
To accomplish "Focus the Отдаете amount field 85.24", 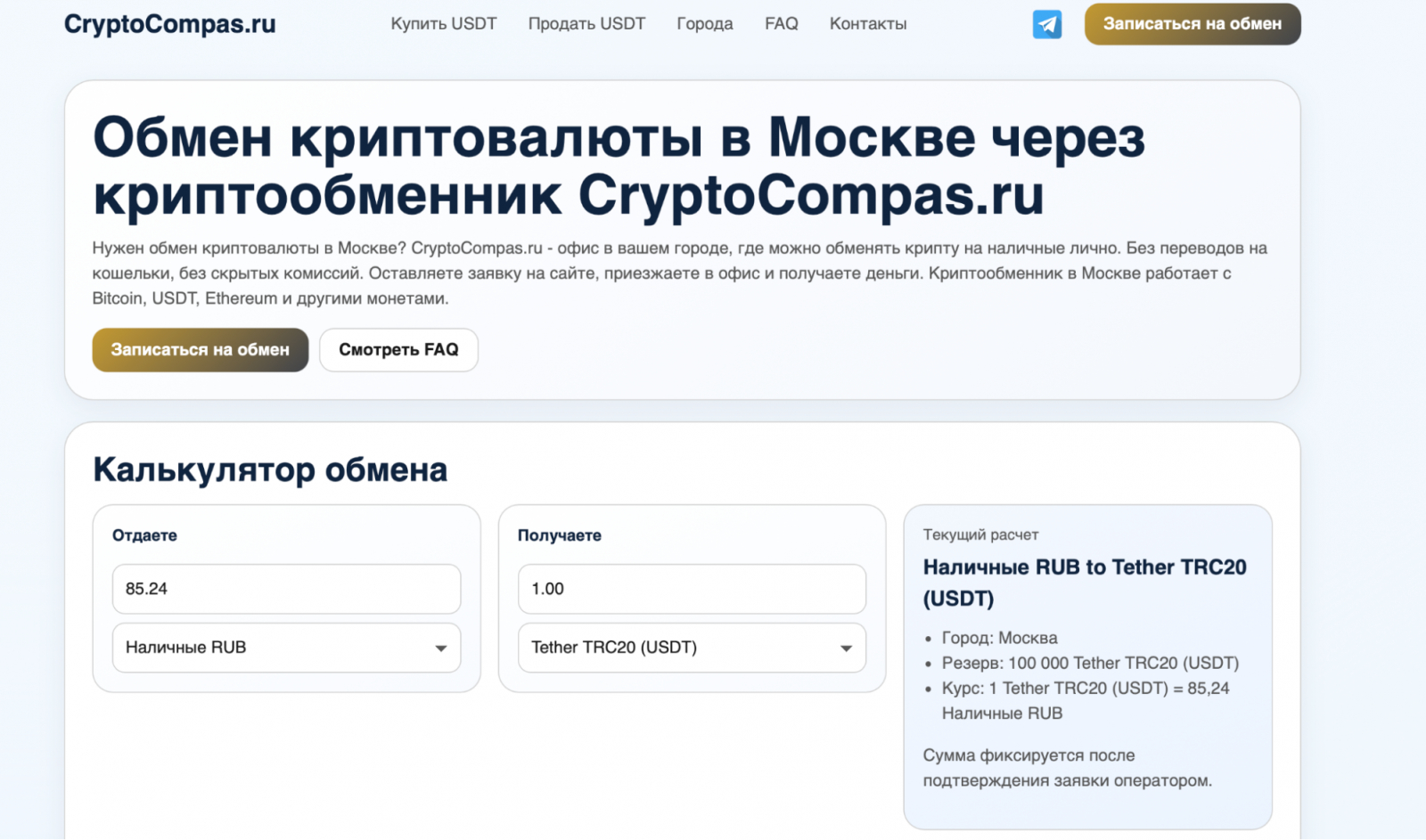I will coord(286,589).
